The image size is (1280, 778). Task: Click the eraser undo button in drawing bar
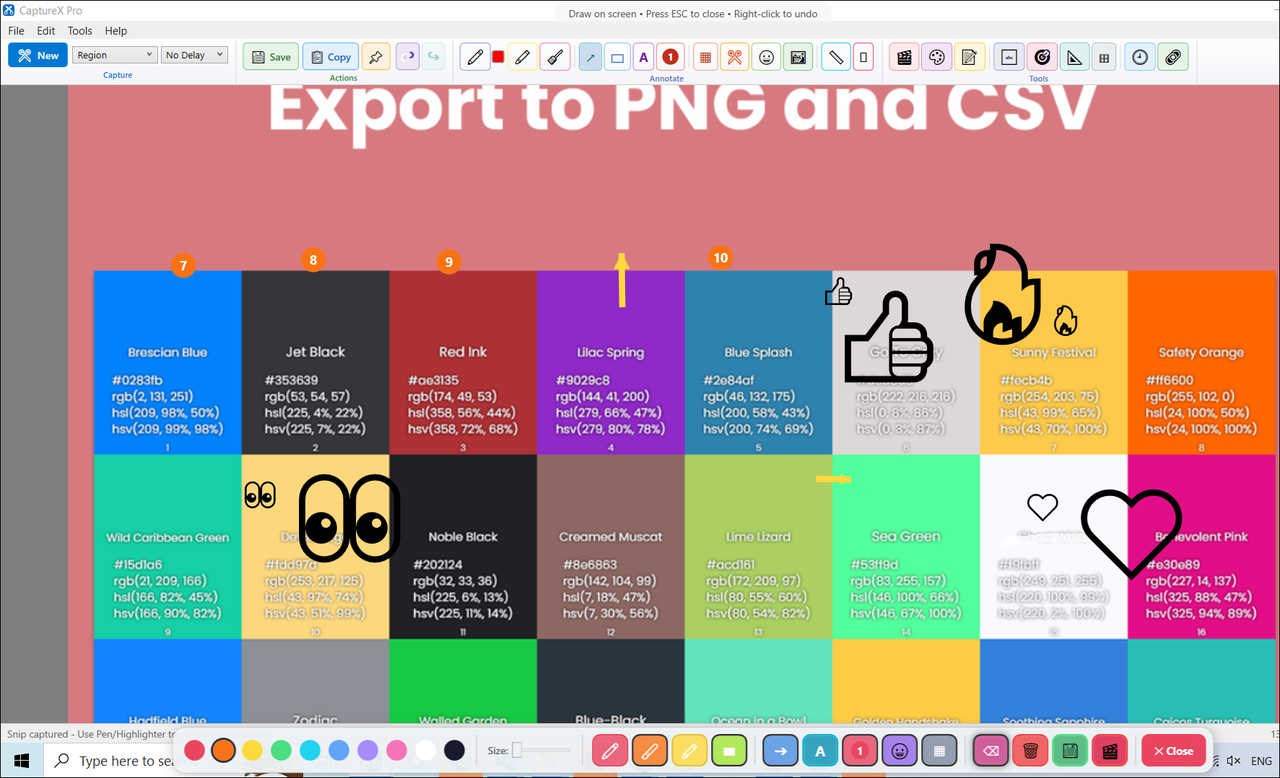[990, 750]
